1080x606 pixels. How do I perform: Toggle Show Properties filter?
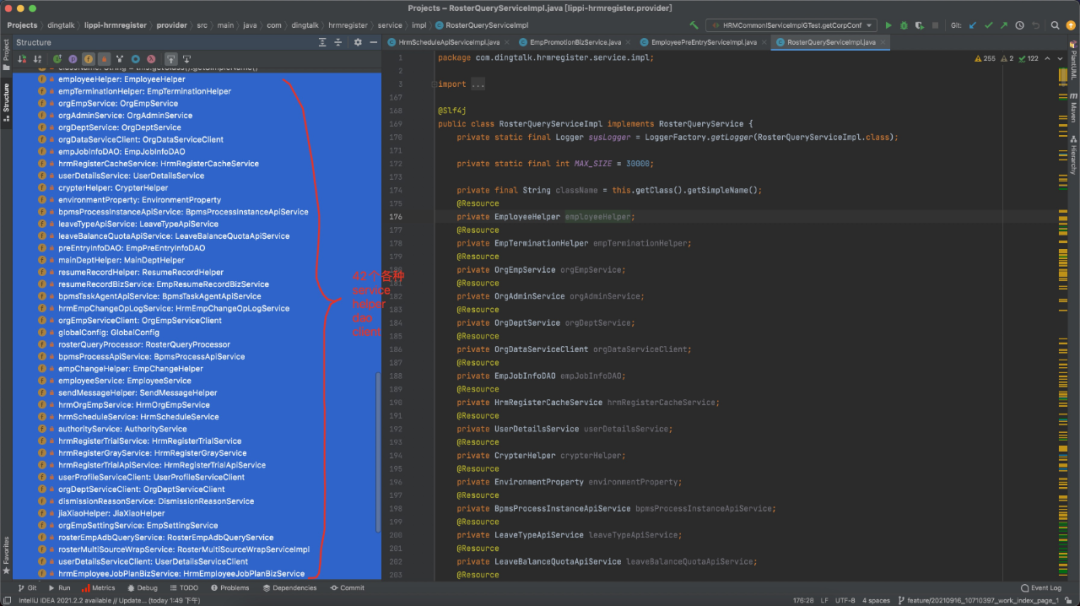click(72, 59)
